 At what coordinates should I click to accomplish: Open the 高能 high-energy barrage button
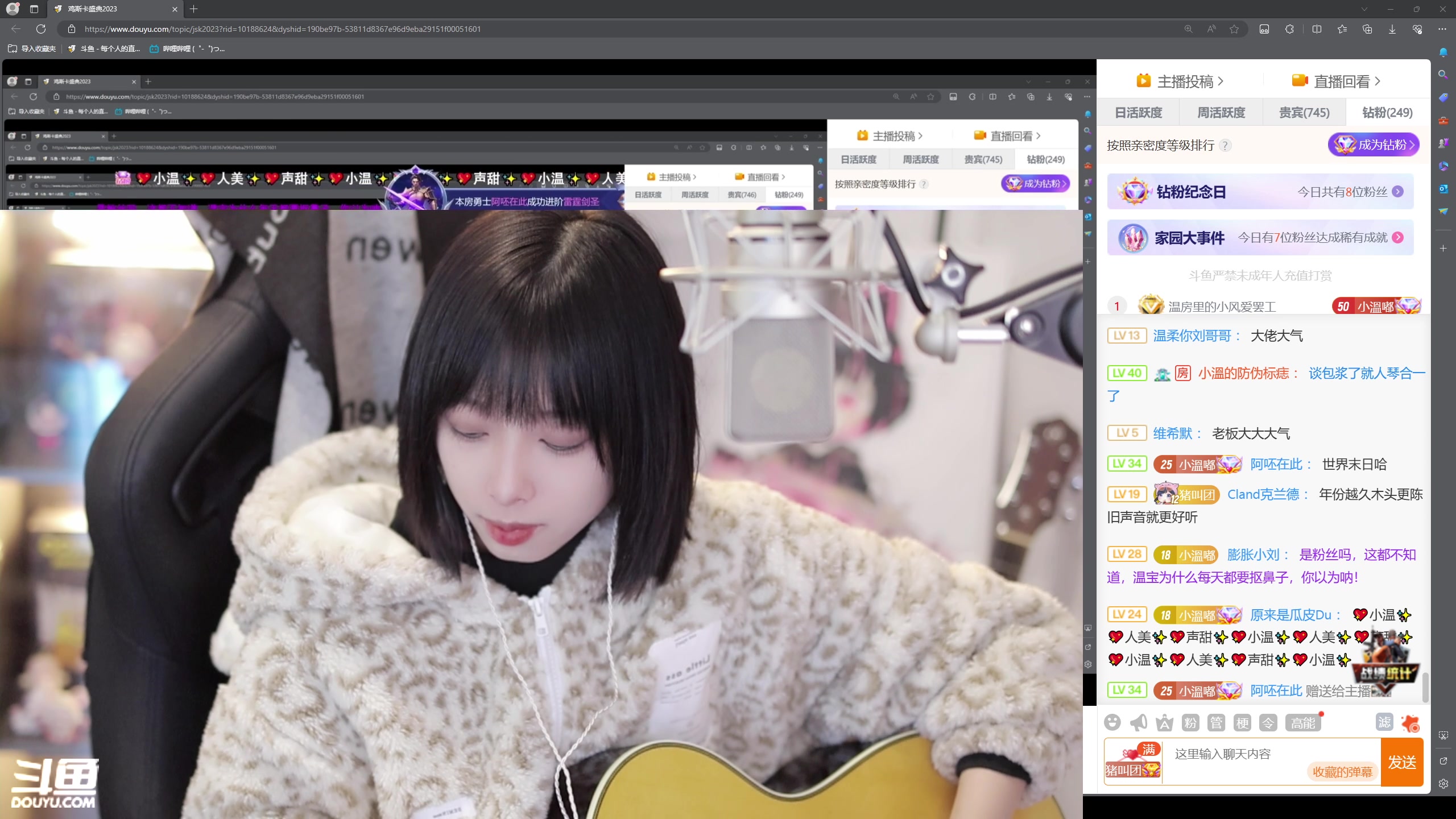(1302, 722)
